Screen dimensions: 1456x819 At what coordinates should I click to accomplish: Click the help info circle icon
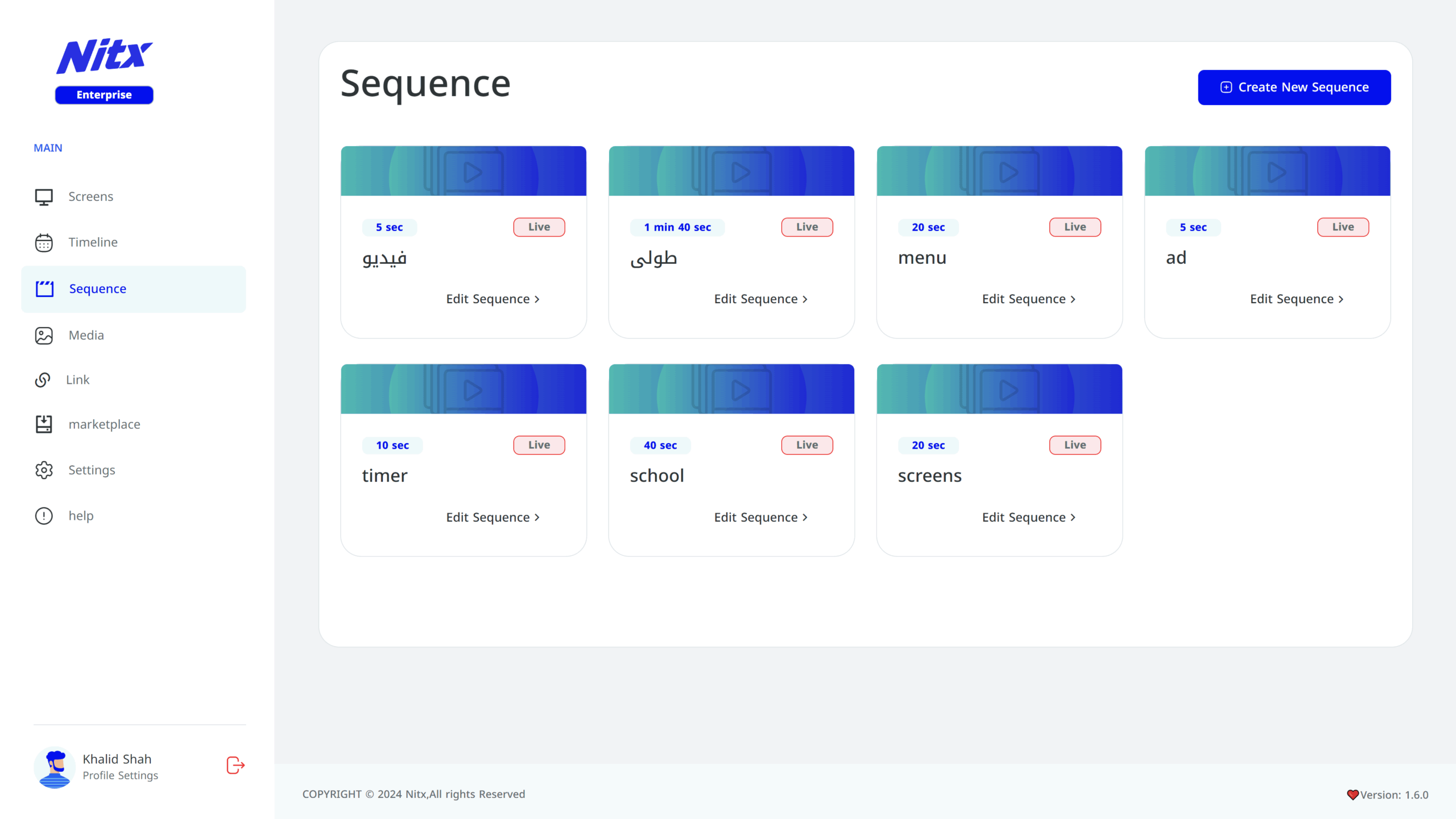pyautogui.click(x=44, y=516)
